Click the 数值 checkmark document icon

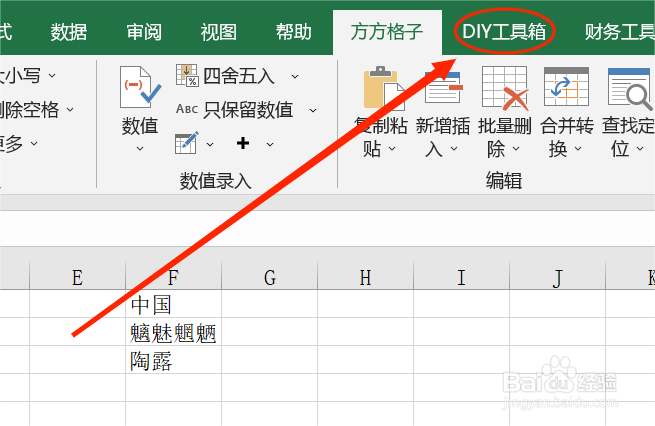(140, 88)
